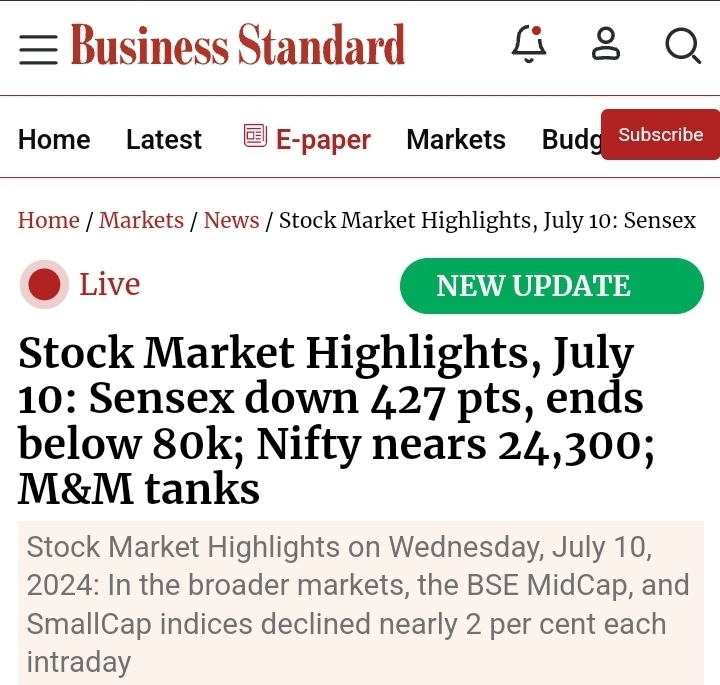Tap the BSE MidCap summary paragraph
Screen dimensions: 720x685
(359, 605)
